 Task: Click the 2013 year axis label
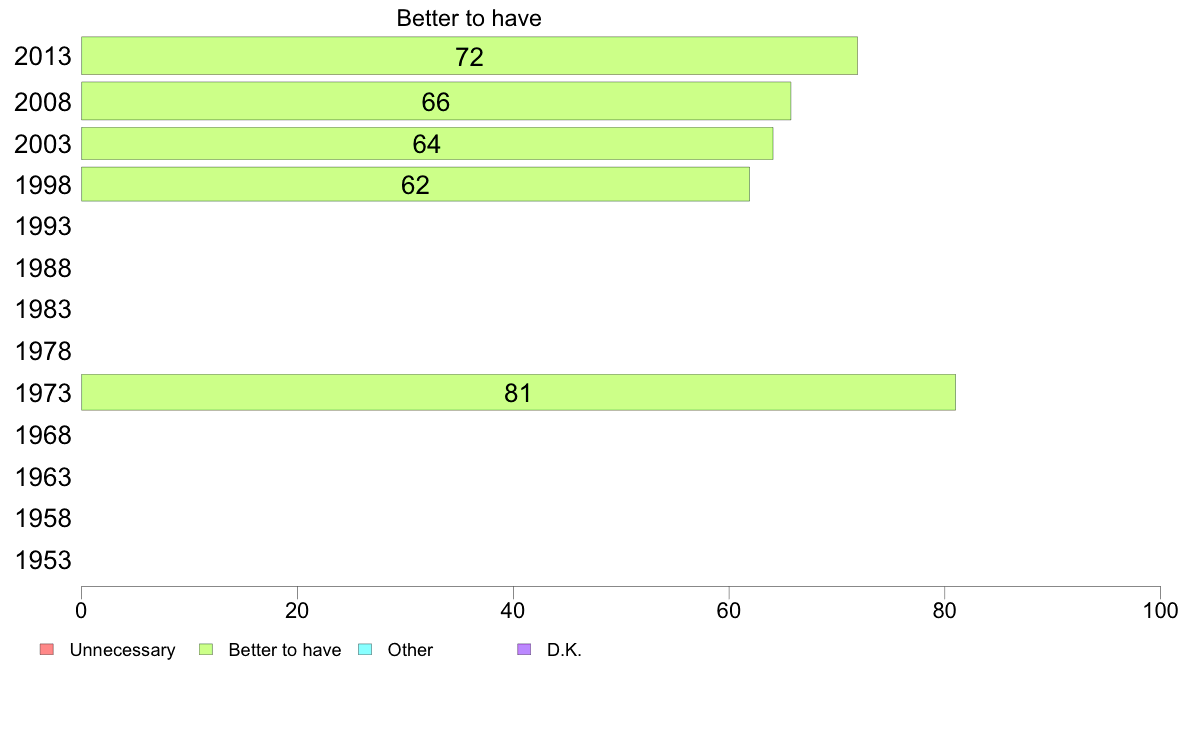(x=42, y=56)
